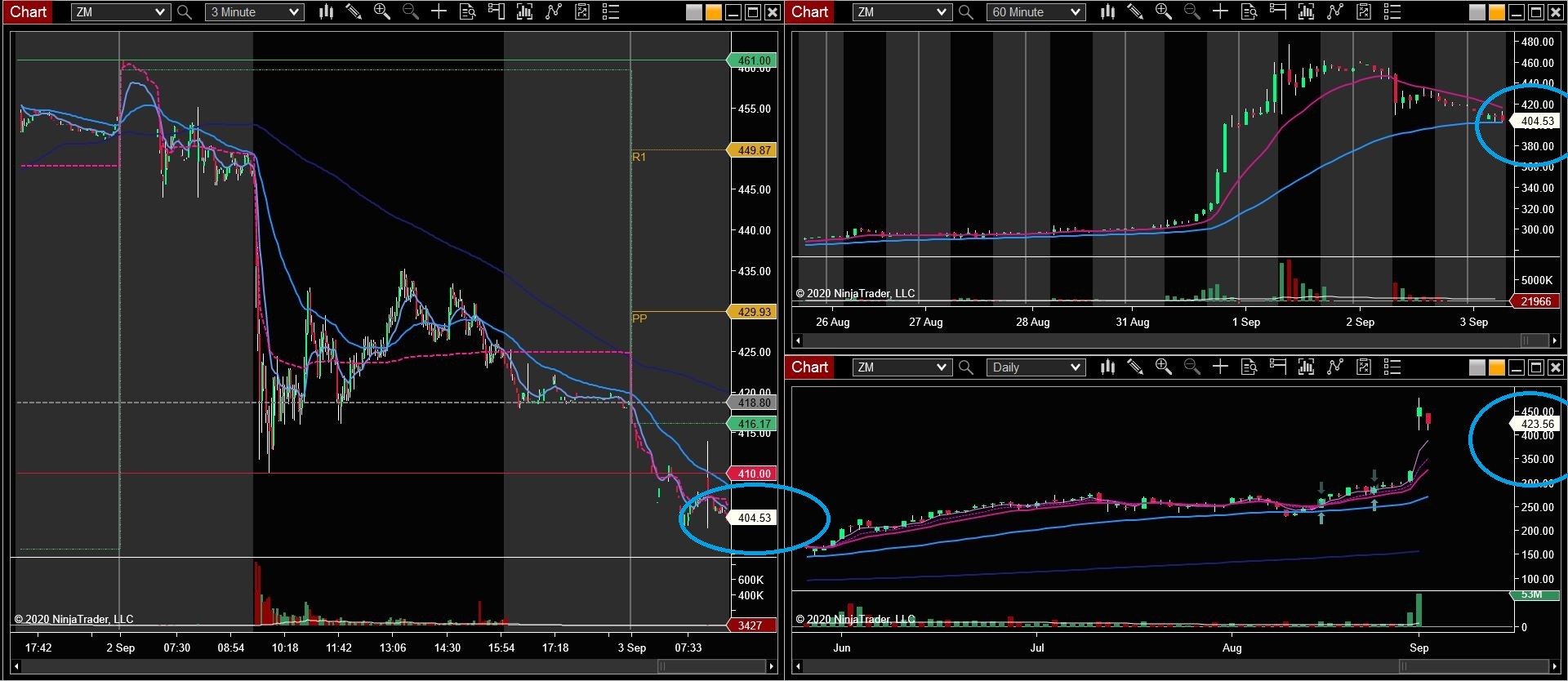Open bar type settings in 3 Minute chart

tap(326, 11)
